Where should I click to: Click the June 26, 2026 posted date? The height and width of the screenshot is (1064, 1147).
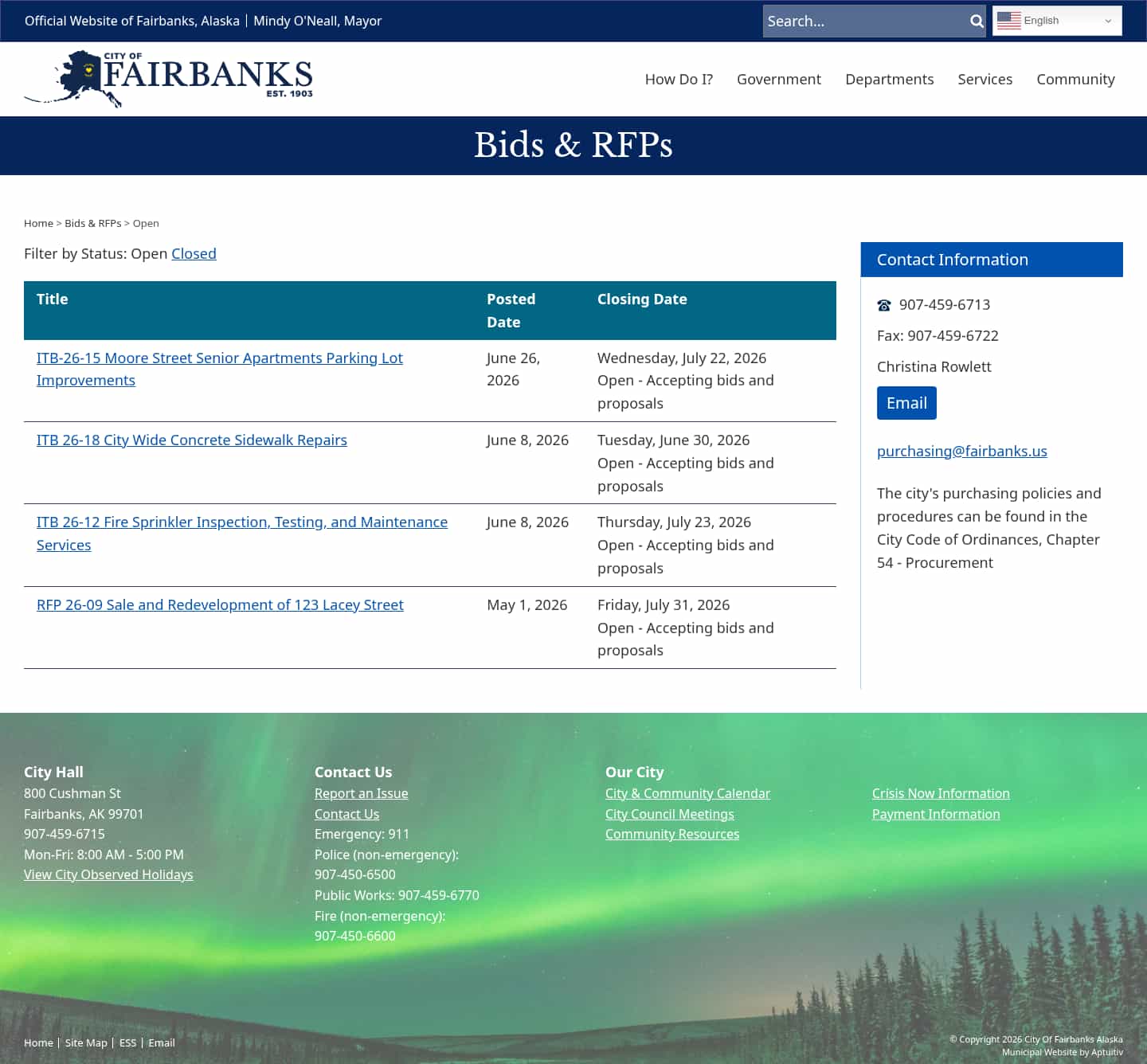tap(514, 370)
